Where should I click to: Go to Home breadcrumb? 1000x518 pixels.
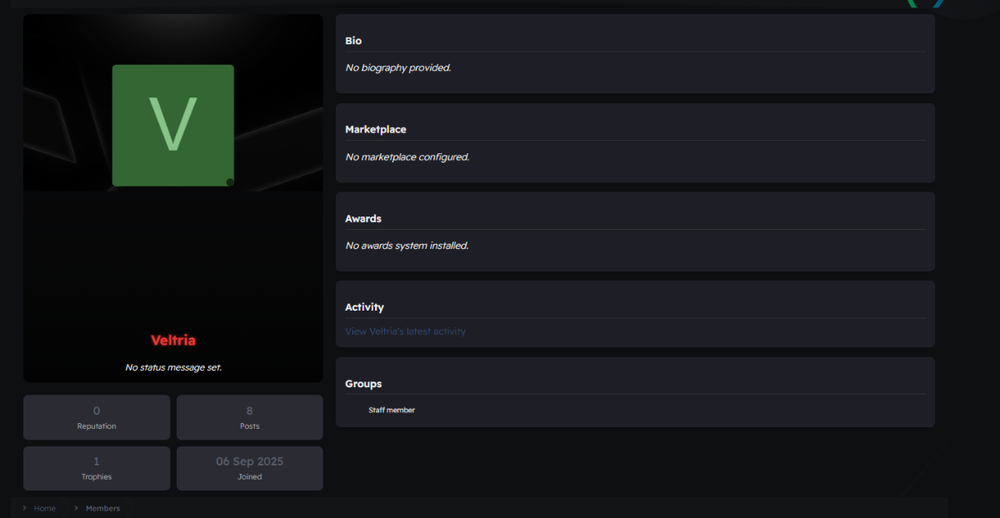[x=45, y=508]
